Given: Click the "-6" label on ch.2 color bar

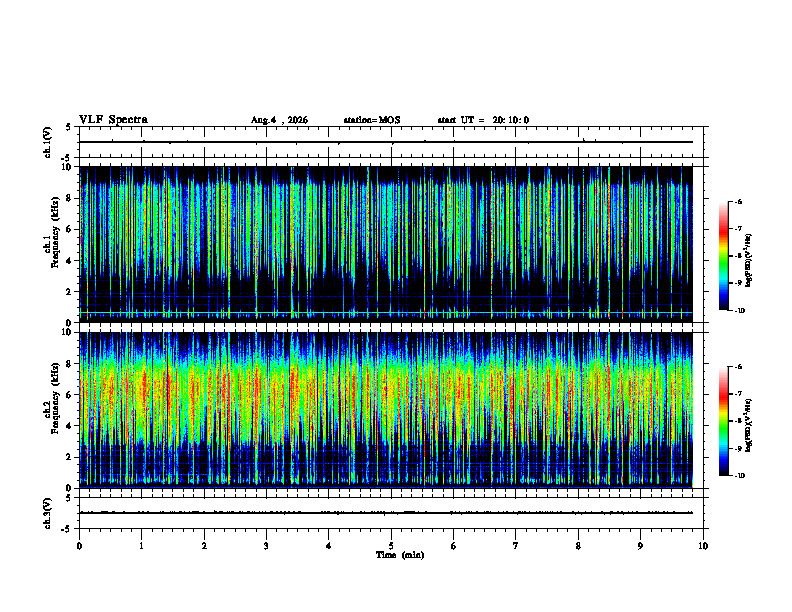Looking at the screenshot, I should pos(738,367).
